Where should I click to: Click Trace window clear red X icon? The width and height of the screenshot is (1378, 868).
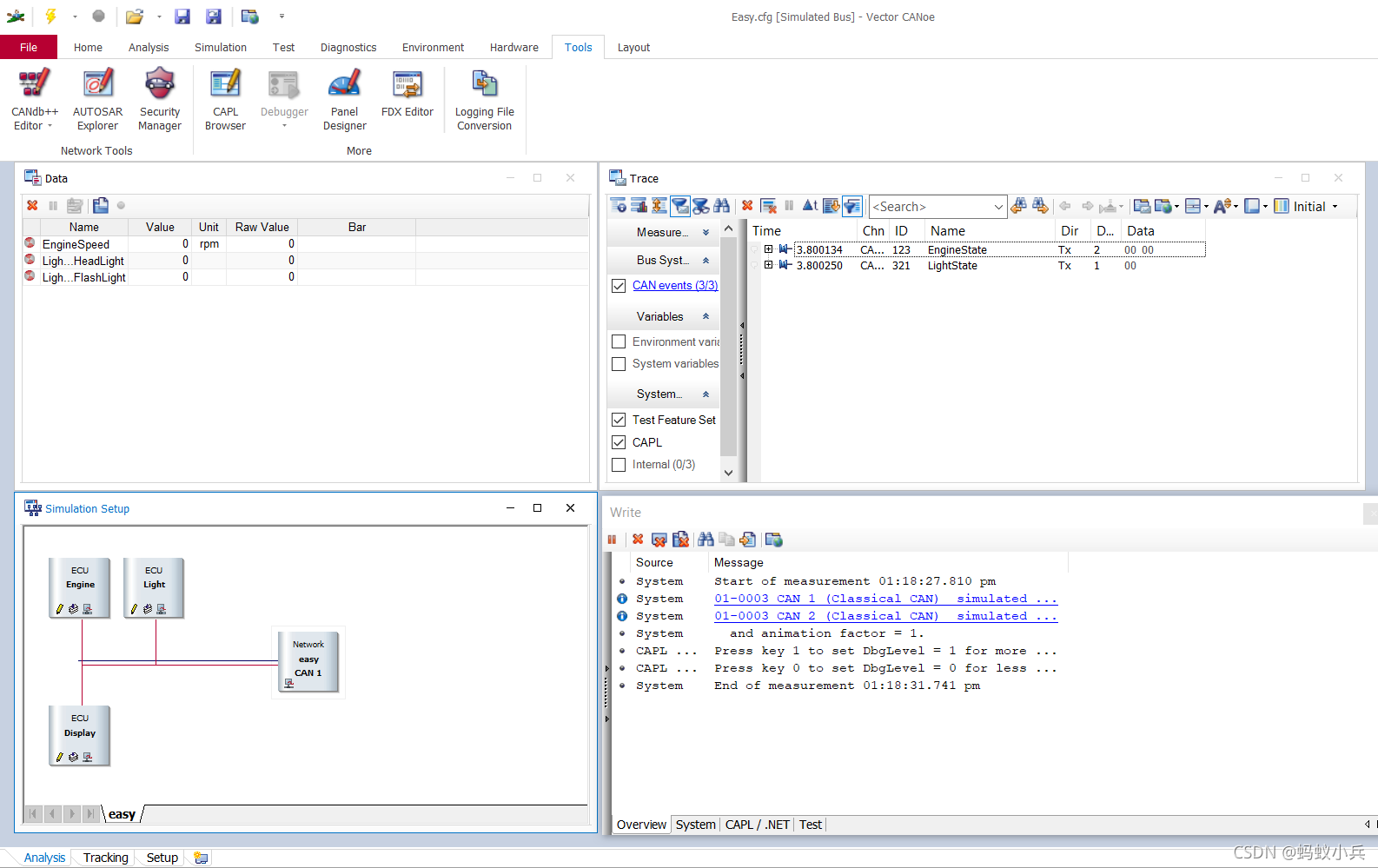point(747,206)
